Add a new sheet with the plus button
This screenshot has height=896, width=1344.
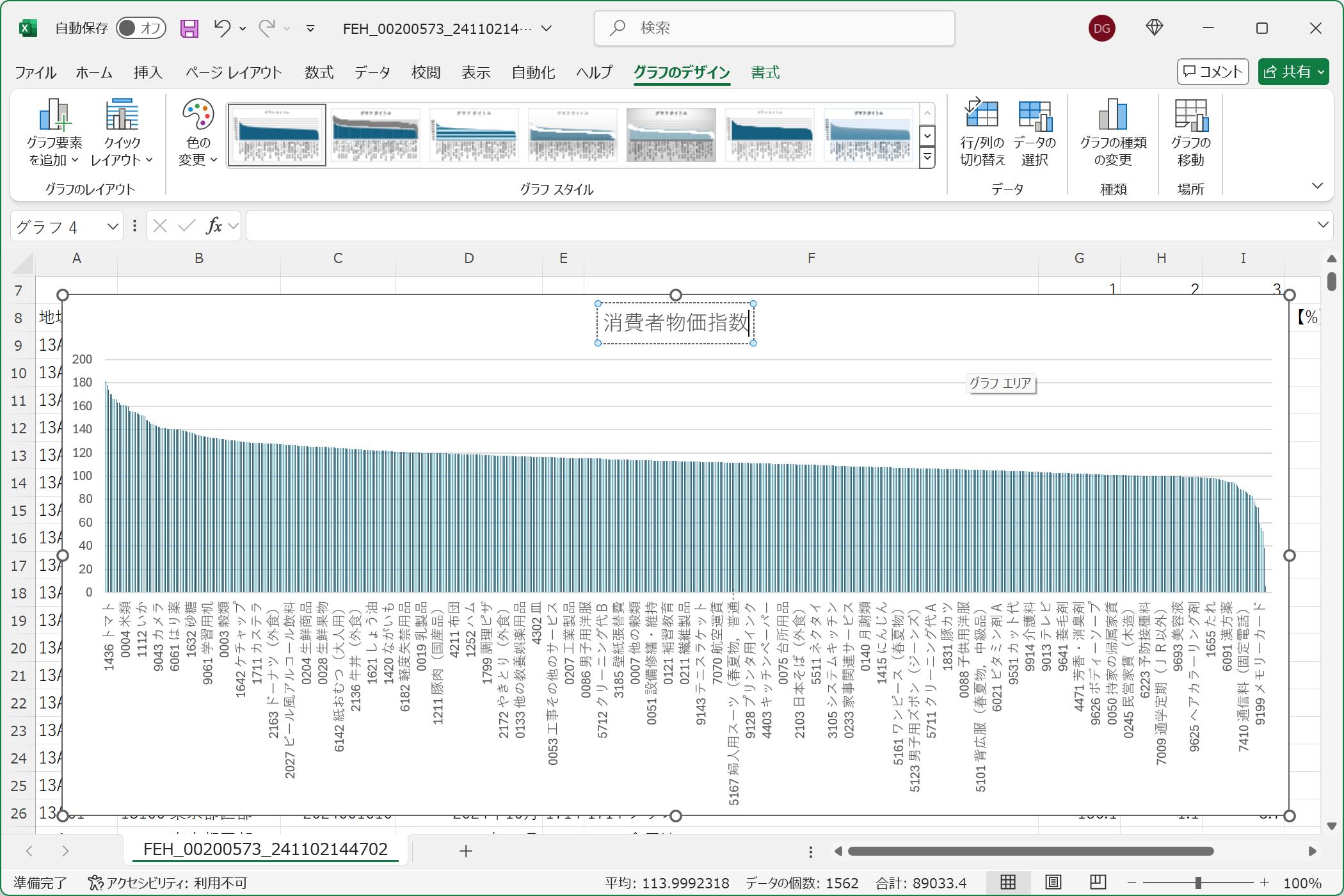(x=466, y=851)
